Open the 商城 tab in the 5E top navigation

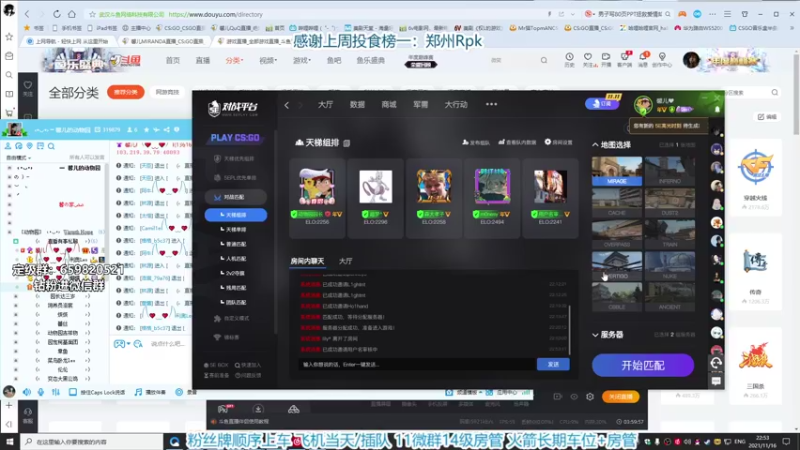point(389,105)
